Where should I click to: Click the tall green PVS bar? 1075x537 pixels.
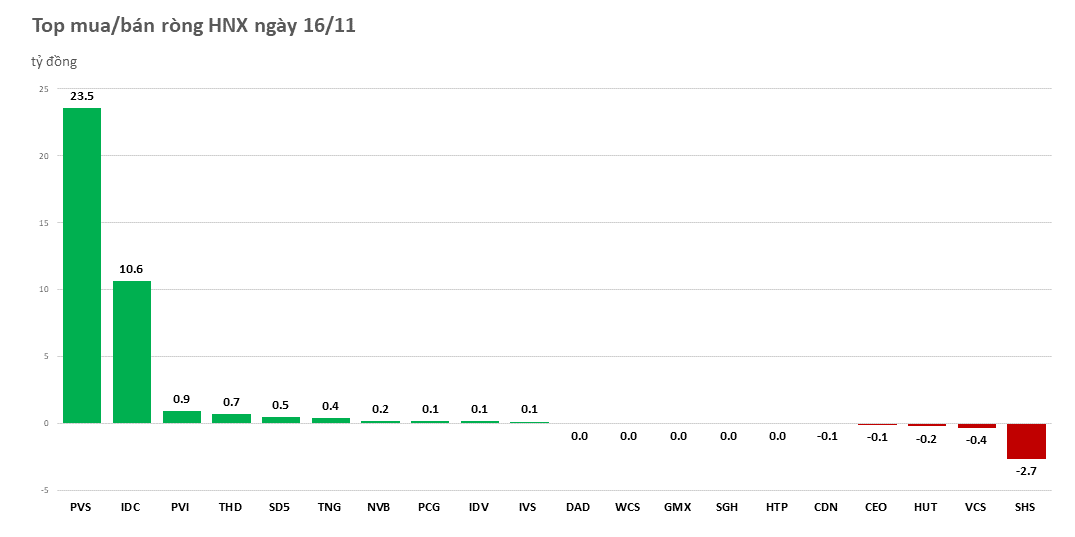(x=82, y=265)
